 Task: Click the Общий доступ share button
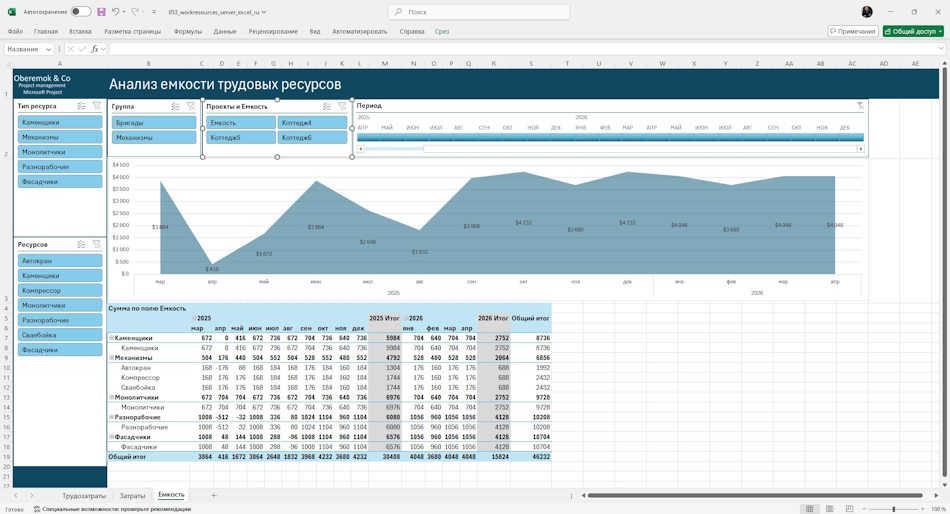point(913,31)
